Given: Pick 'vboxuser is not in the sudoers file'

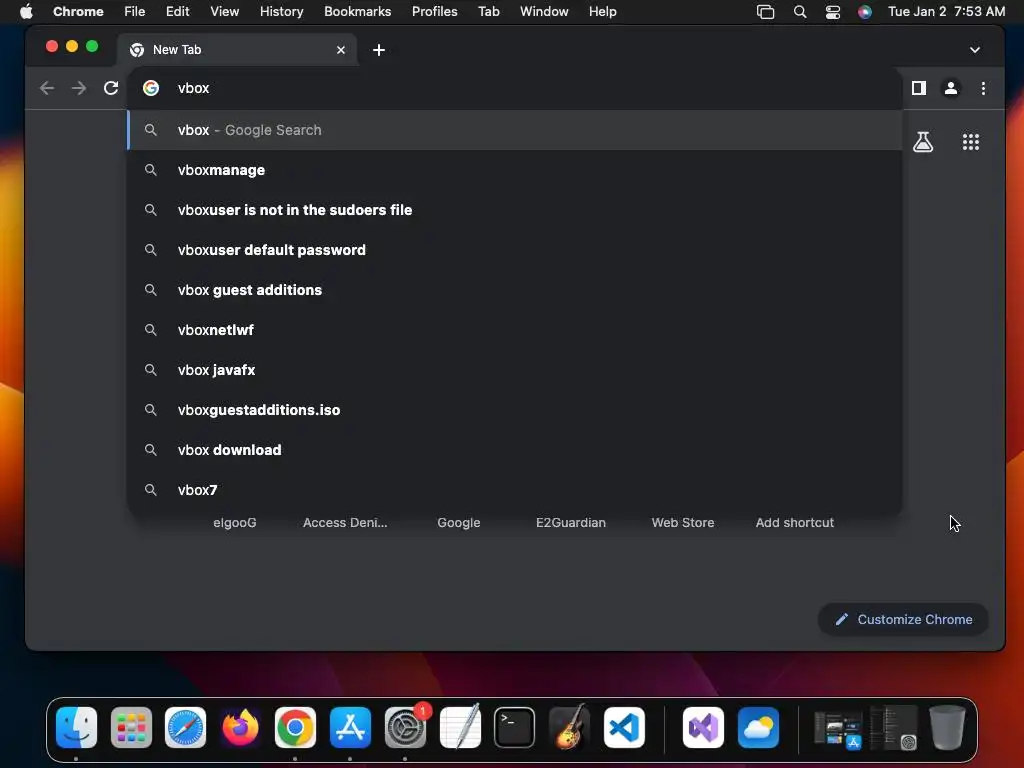Looking at the screenshot, I should click(515, 210).
